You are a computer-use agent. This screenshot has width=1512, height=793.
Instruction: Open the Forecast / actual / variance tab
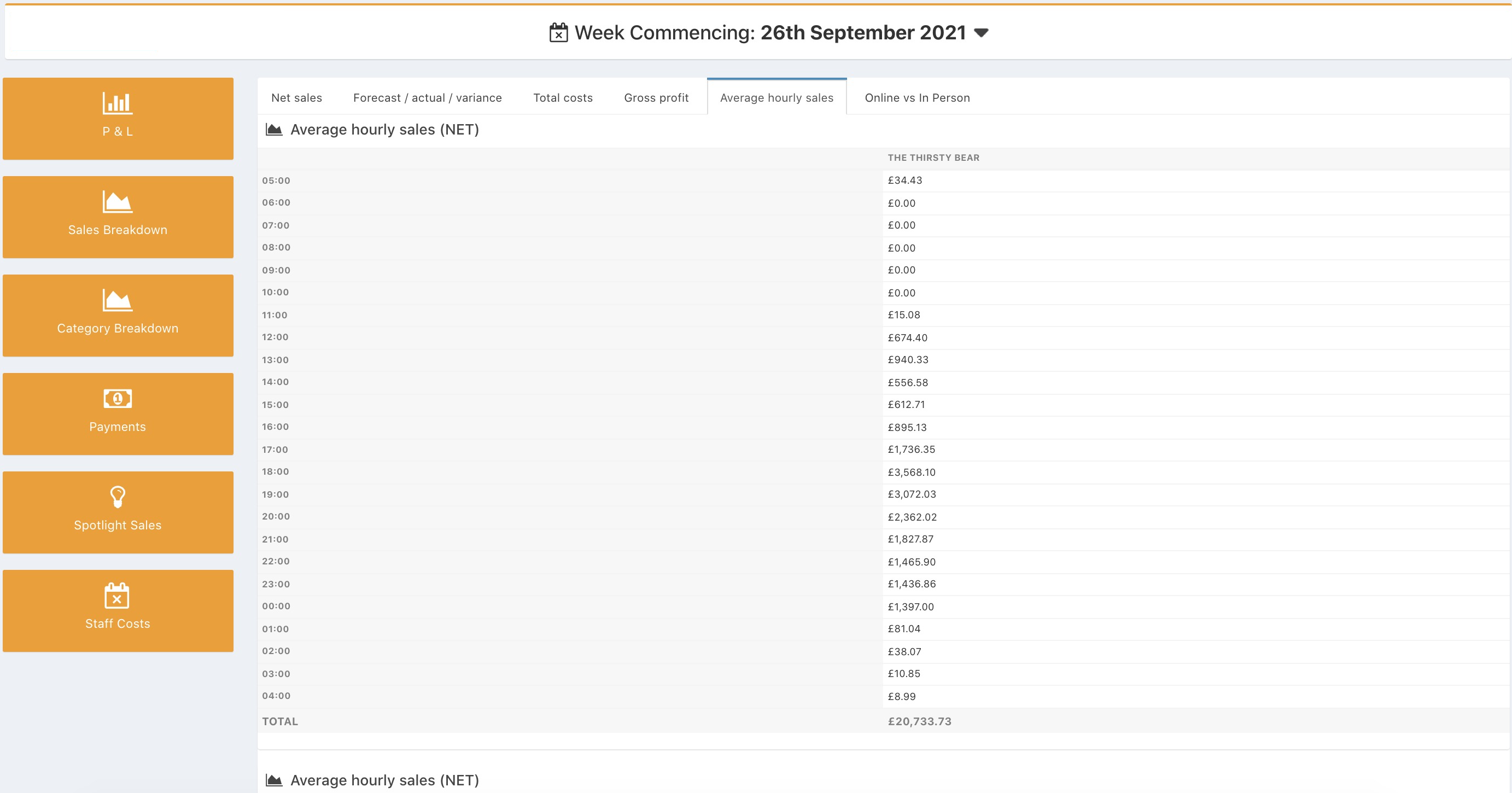pos(427,98)
